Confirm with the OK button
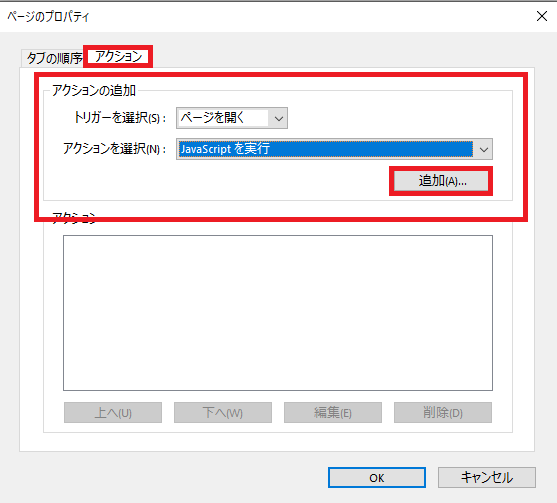 click(x=377, y=477)
